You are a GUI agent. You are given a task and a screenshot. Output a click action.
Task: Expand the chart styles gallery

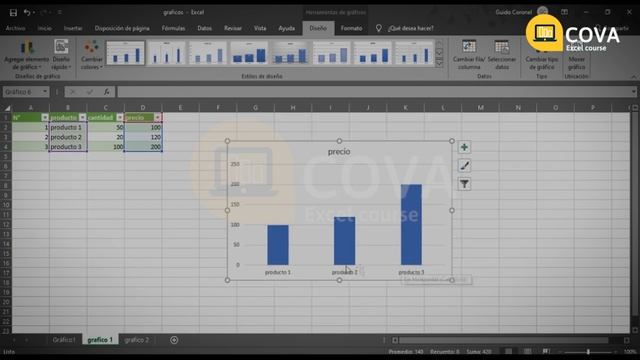point(439,63)
